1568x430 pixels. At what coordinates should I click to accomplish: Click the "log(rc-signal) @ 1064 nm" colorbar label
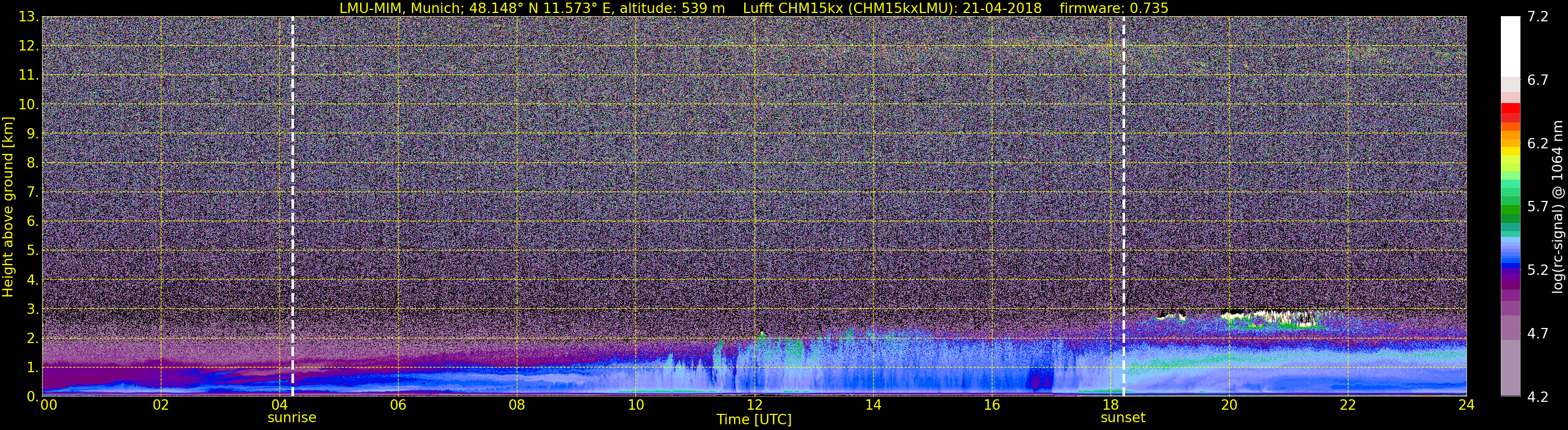click(1559, 207)
